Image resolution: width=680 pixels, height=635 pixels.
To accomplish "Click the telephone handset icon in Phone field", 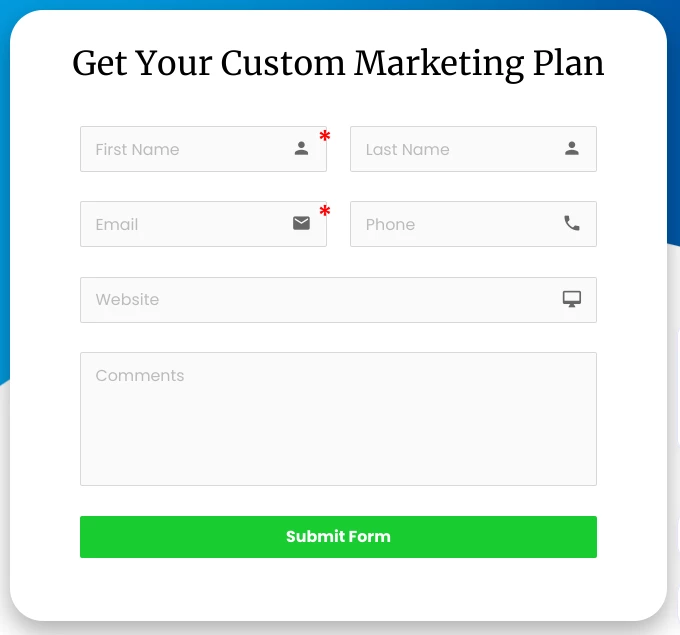I will (x=572, y=223).
